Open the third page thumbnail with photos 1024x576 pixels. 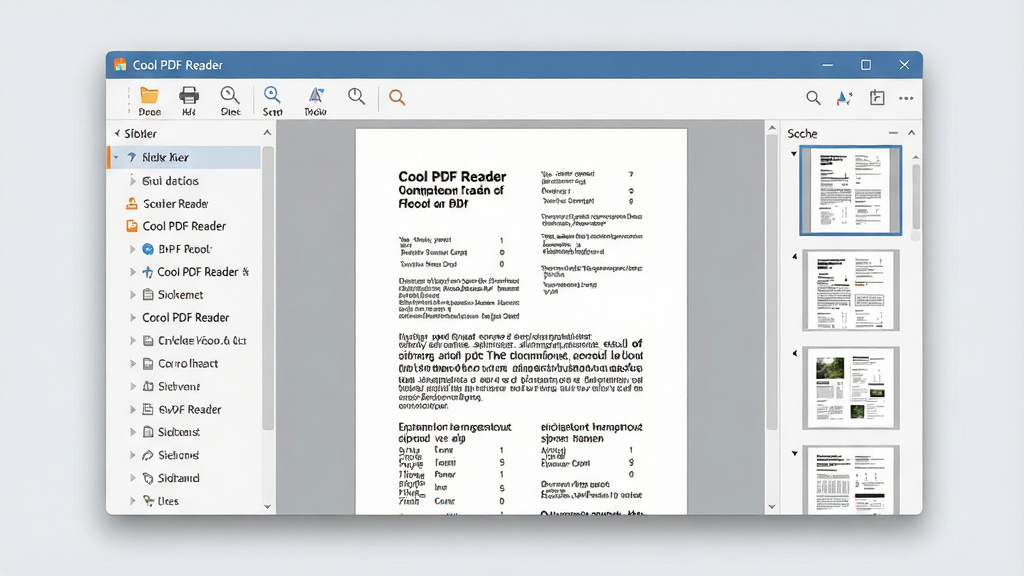(x=850, y=388)
